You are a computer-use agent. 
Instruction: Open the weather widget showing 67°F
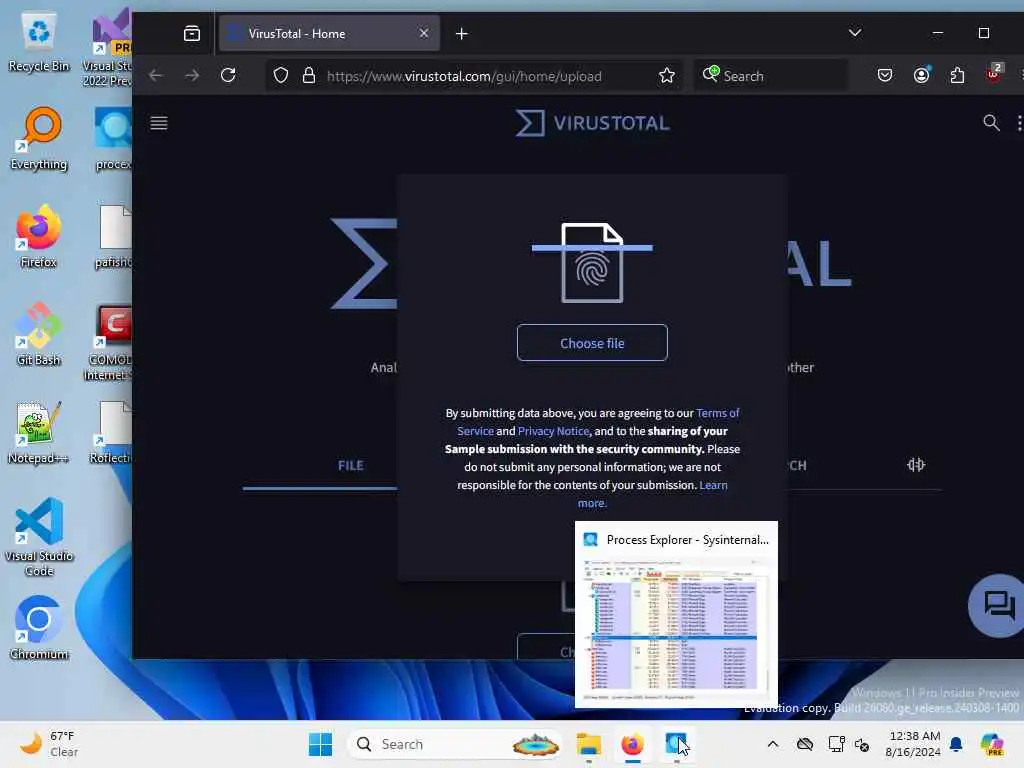[49, 744]
